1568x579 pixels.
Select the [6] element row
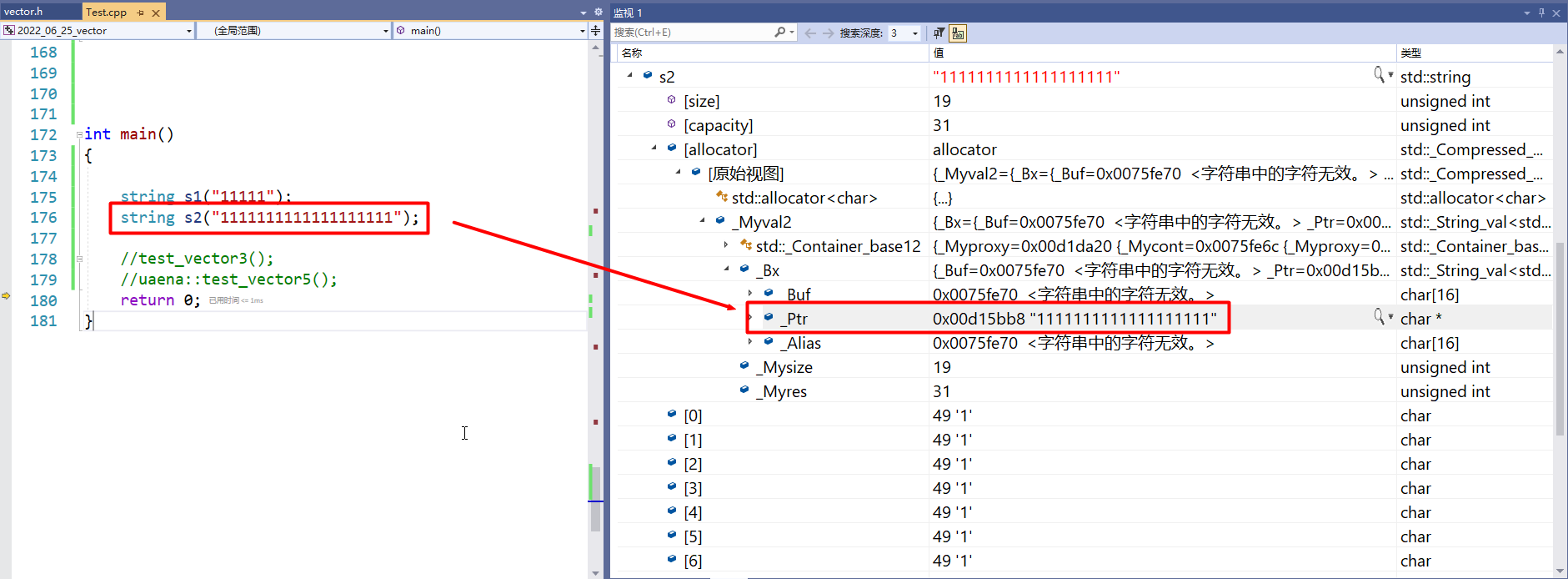[1084, 560]
